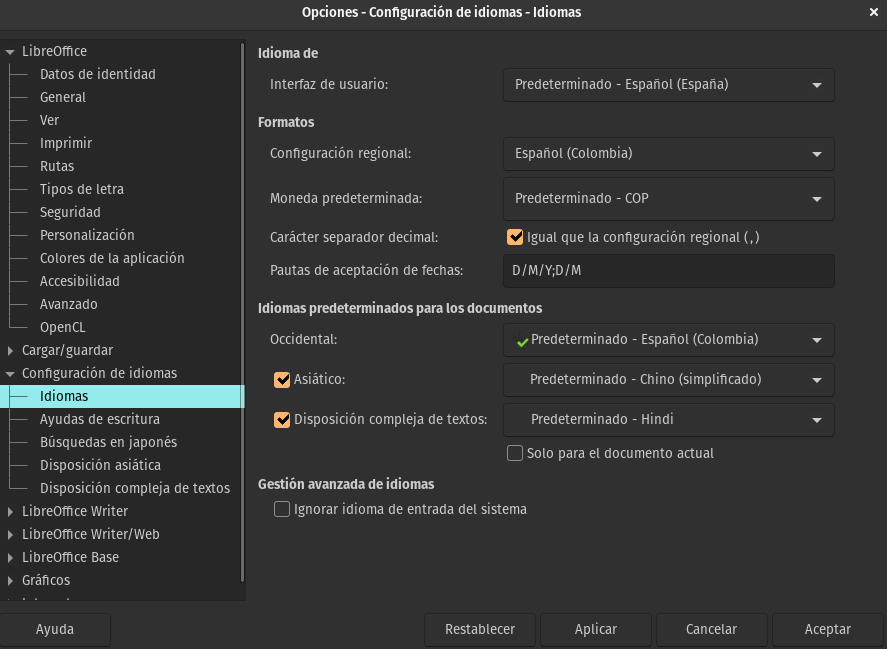Expand the LibreOffice Base node arrow
The height and width of the screenshot is (649, 887).
[x=10, y=557]
